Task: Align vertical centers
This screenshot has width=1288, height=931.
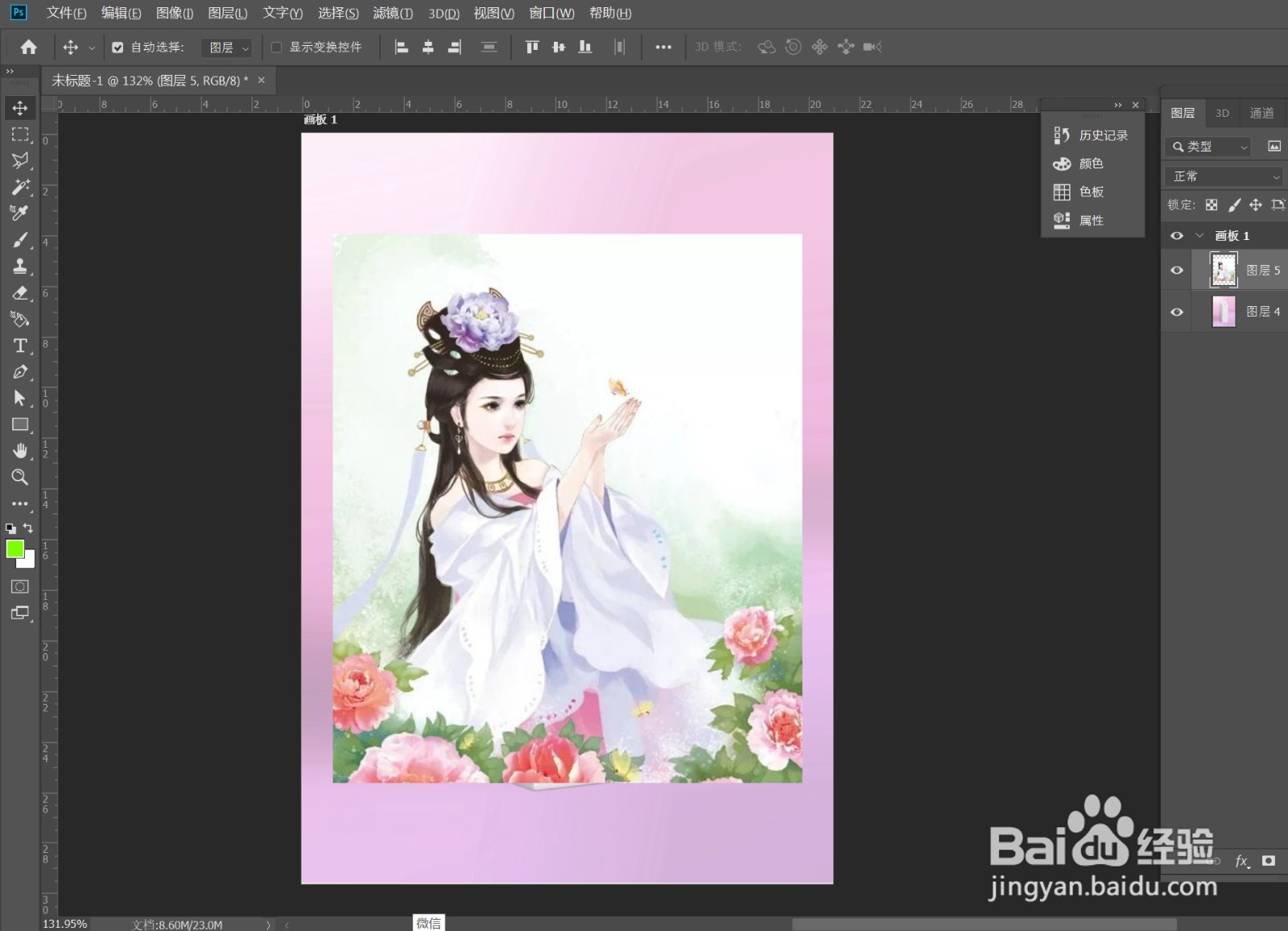Action: (559, 47)
